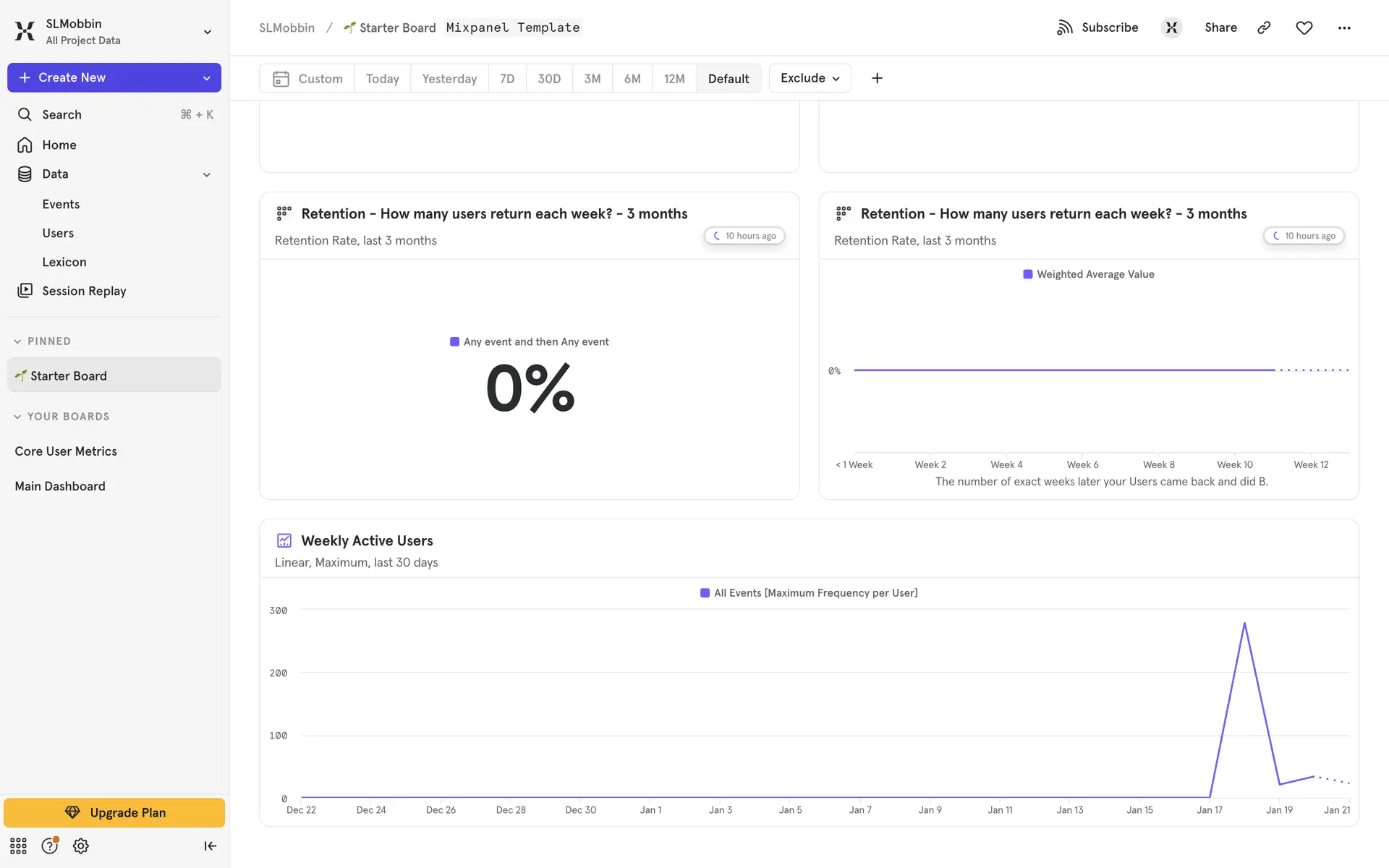The height and width of the screenshot is (868, 1389).
Task: Collapse the sidebar with the arrow icon
Action: [210, 846]
